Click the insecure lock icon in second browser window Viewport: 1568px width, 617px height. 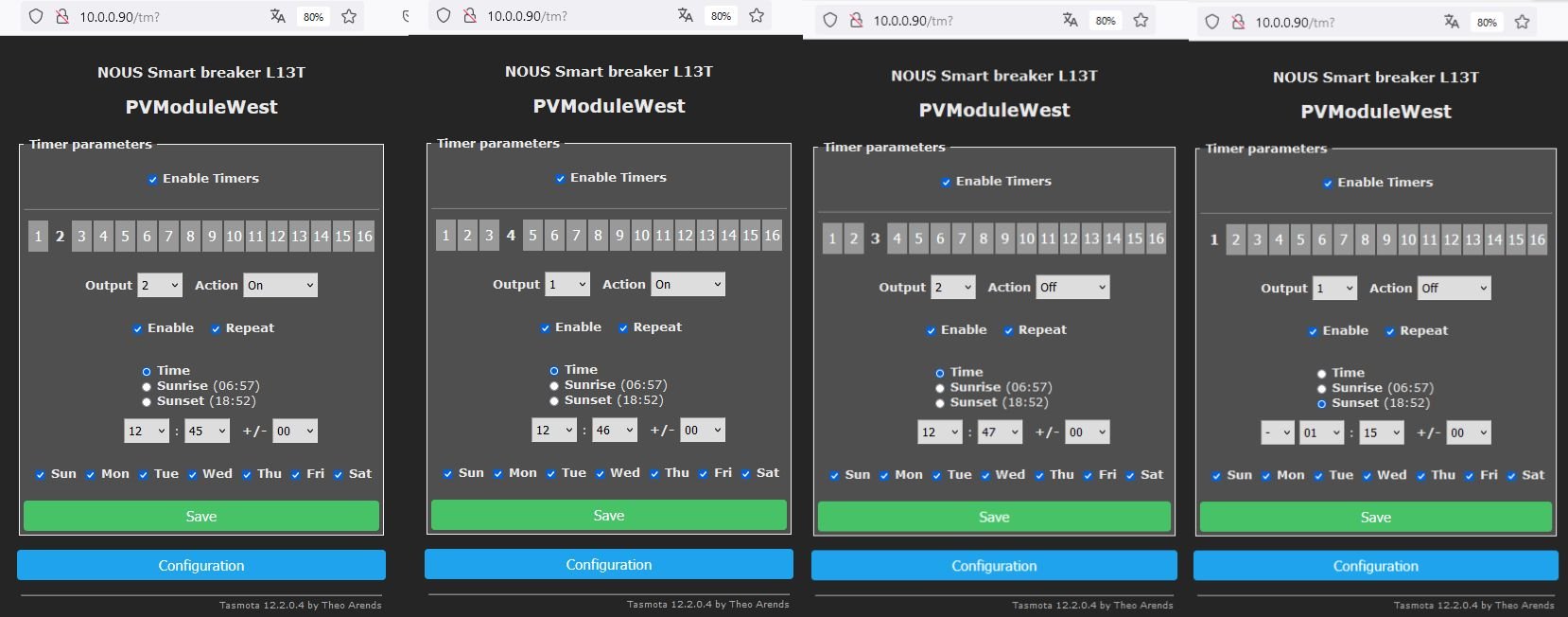pyautogui.click(x=470, y=15)
